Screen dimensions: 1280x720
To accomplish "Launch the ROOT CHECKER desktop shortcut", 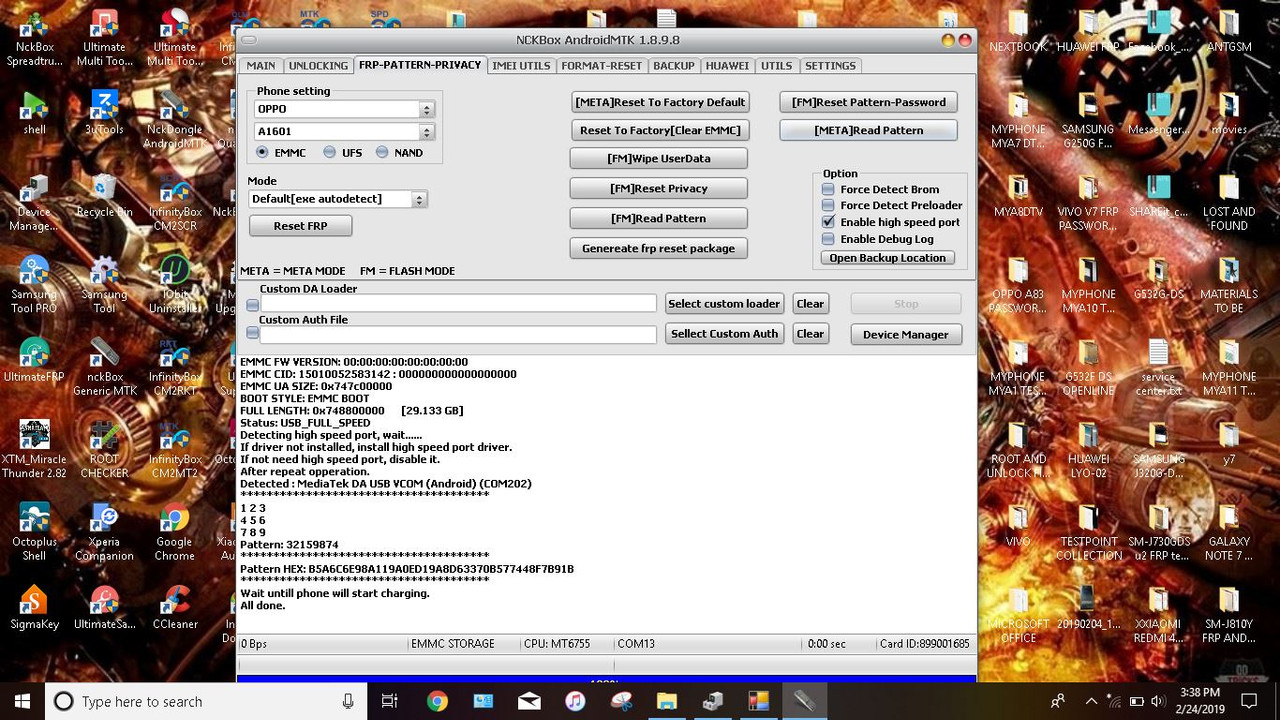I will pyautogui.click(x=104, y=450).
